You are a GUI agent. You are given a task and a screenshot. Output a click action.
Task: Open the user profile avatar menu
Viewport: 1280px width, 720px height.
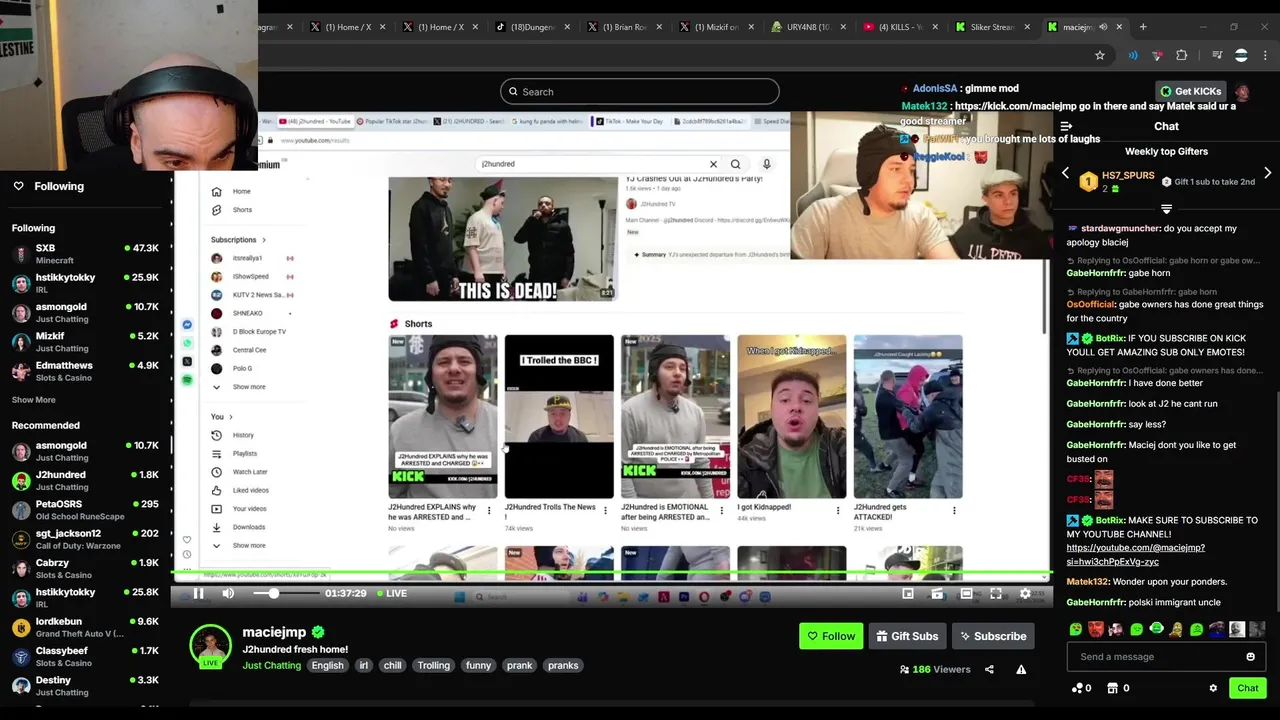point(1242,92)
